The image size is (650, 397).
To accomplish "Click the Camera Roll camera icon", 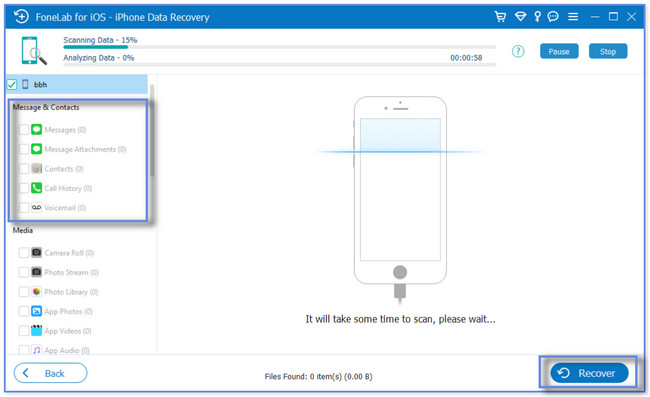I will (x=36, y=252).
